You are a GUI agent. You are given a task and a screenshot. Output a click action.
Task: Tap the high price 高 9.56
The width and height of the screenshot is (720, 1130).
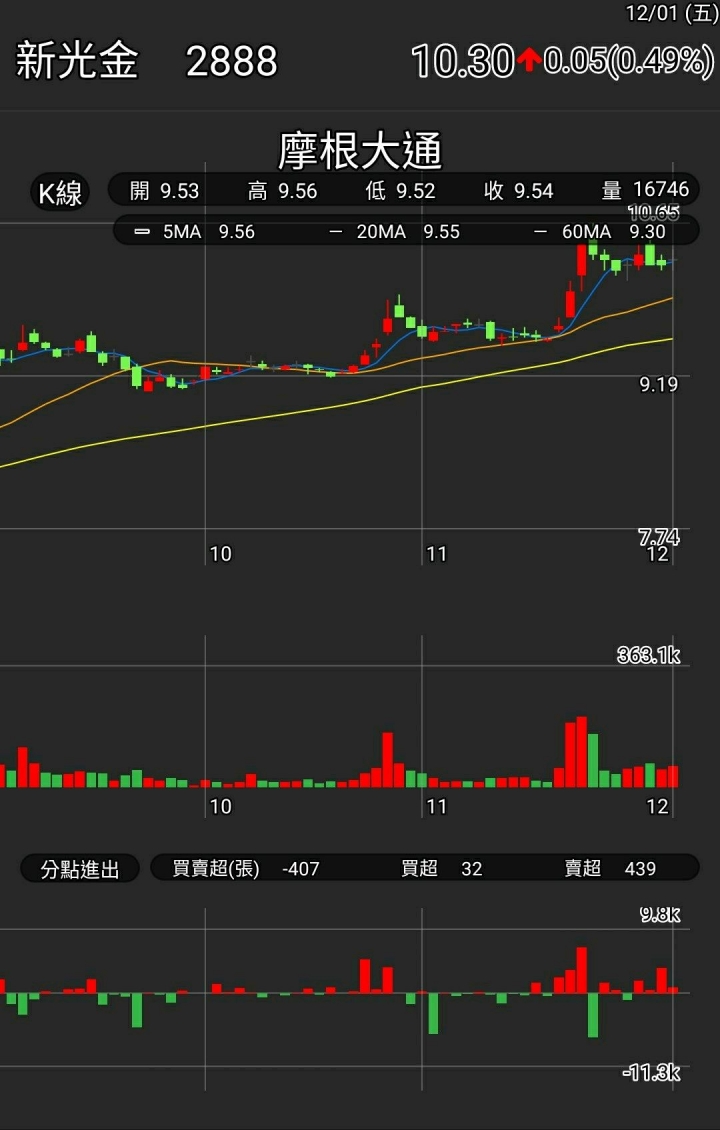(x=283, y=191)
